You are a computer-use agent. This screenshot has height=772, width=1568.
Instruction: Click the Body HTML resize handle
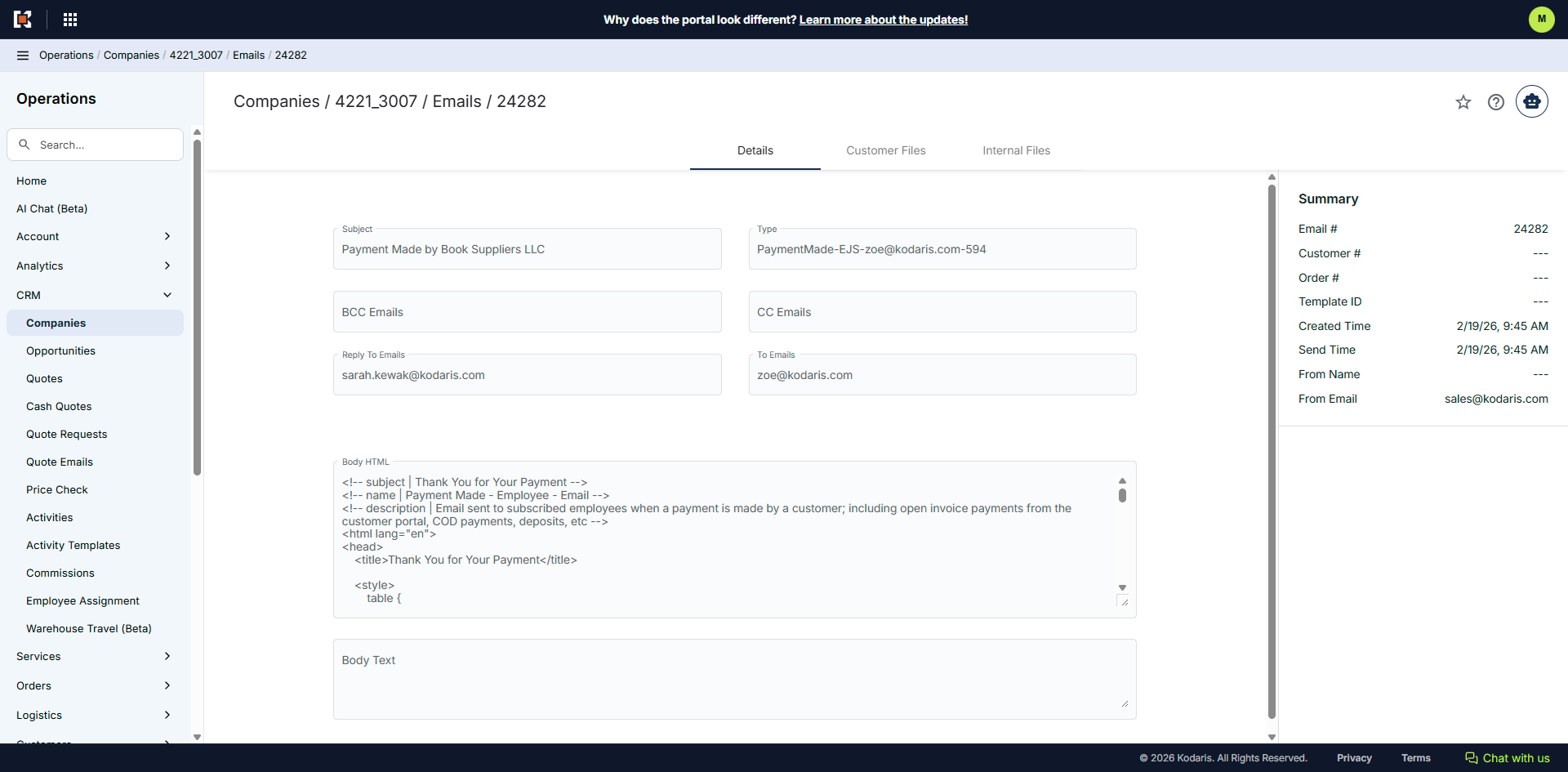click(x=1124, y=601)
